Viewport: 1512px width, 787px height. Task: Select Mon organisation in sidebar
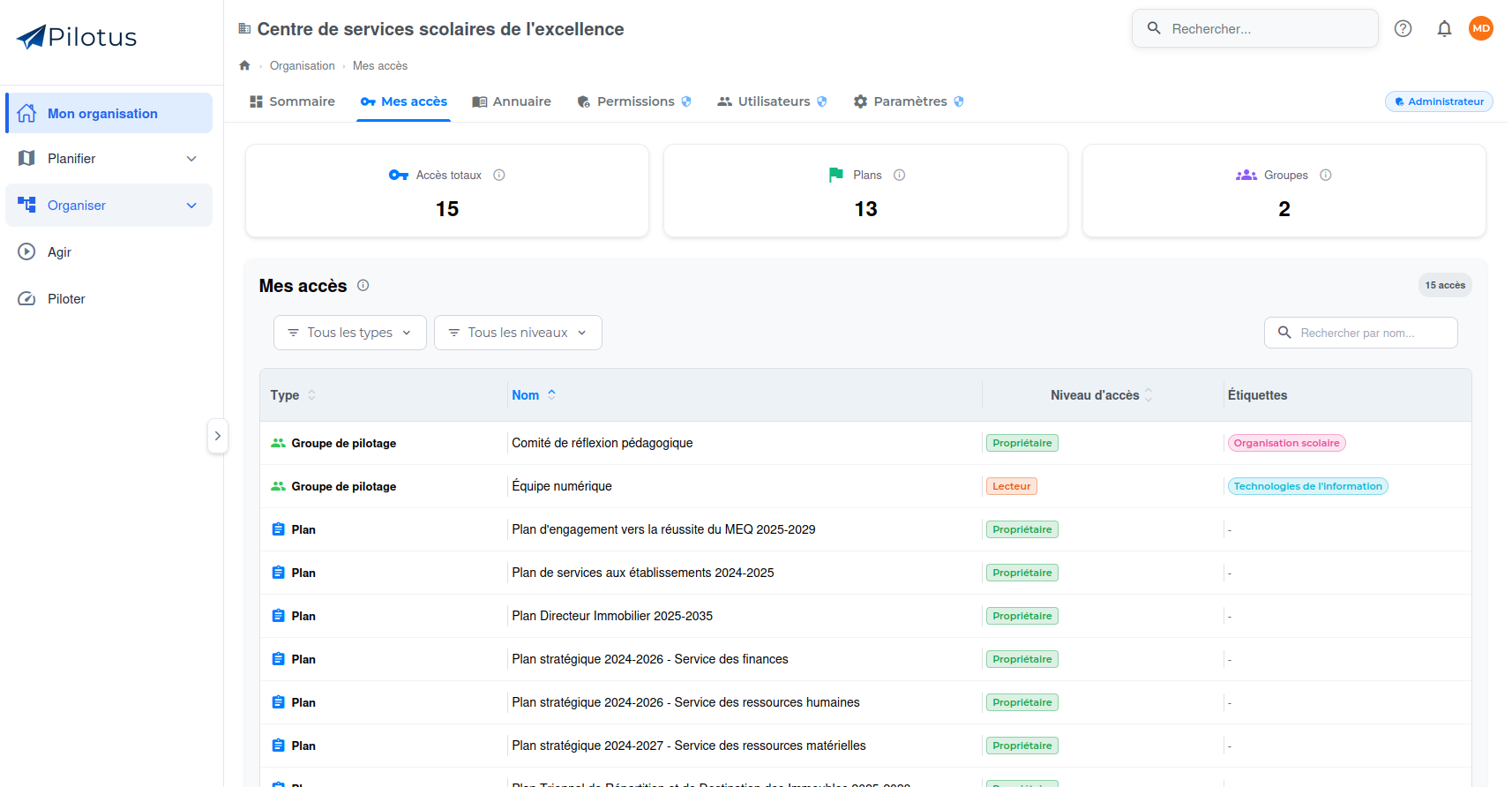[109, 113]
